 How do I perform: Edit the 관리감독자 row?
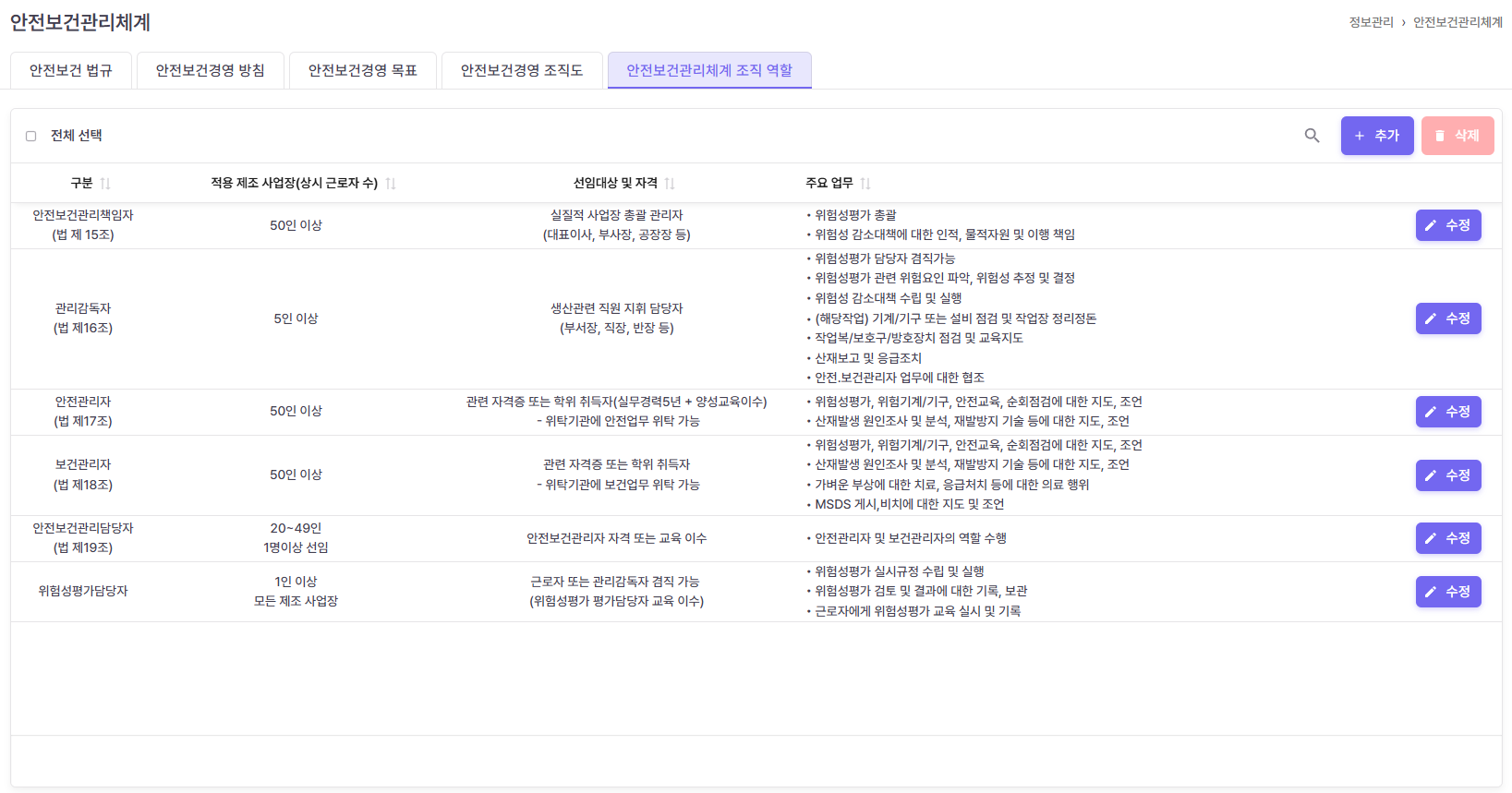[x=1447, y=318]
